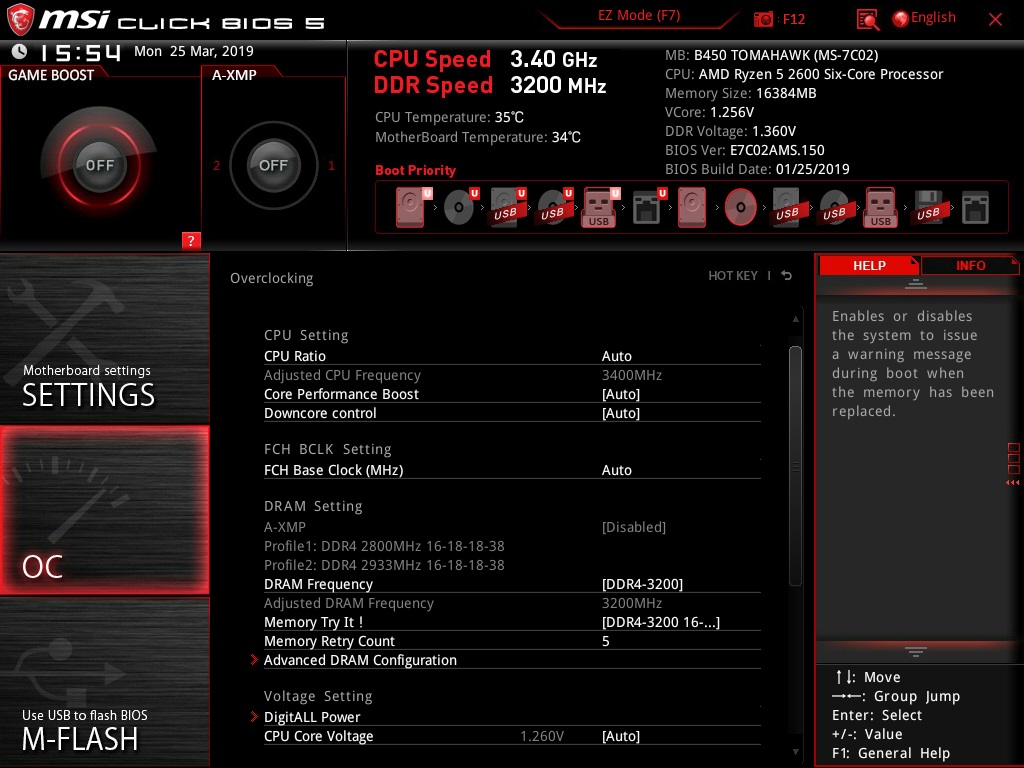Select the UEFI USB key boot icon
Image resolution: width=1024 pixels, height=768 pixels.
601,207
